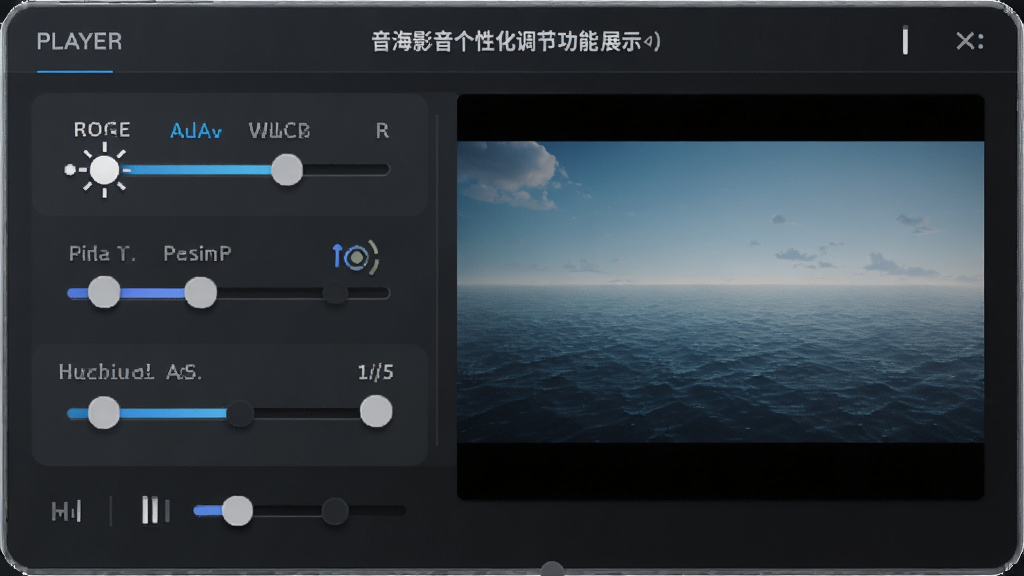
Task: Switch to the PLAYER tab
Action: (x=79, y=42)
